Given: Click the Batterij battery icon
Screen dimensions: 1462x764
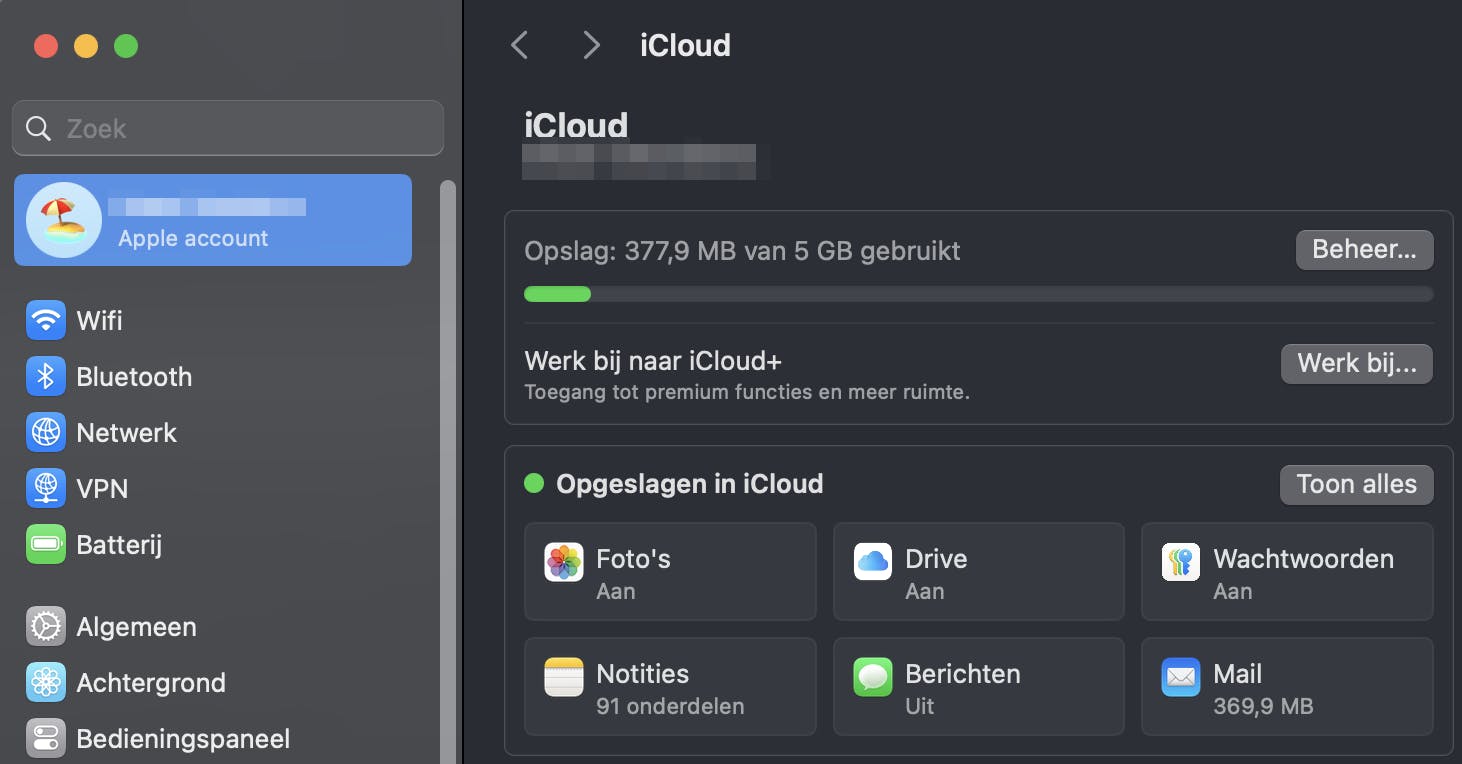Looking at the screenshot, I should pyautogui.click(x=45, y=544).
